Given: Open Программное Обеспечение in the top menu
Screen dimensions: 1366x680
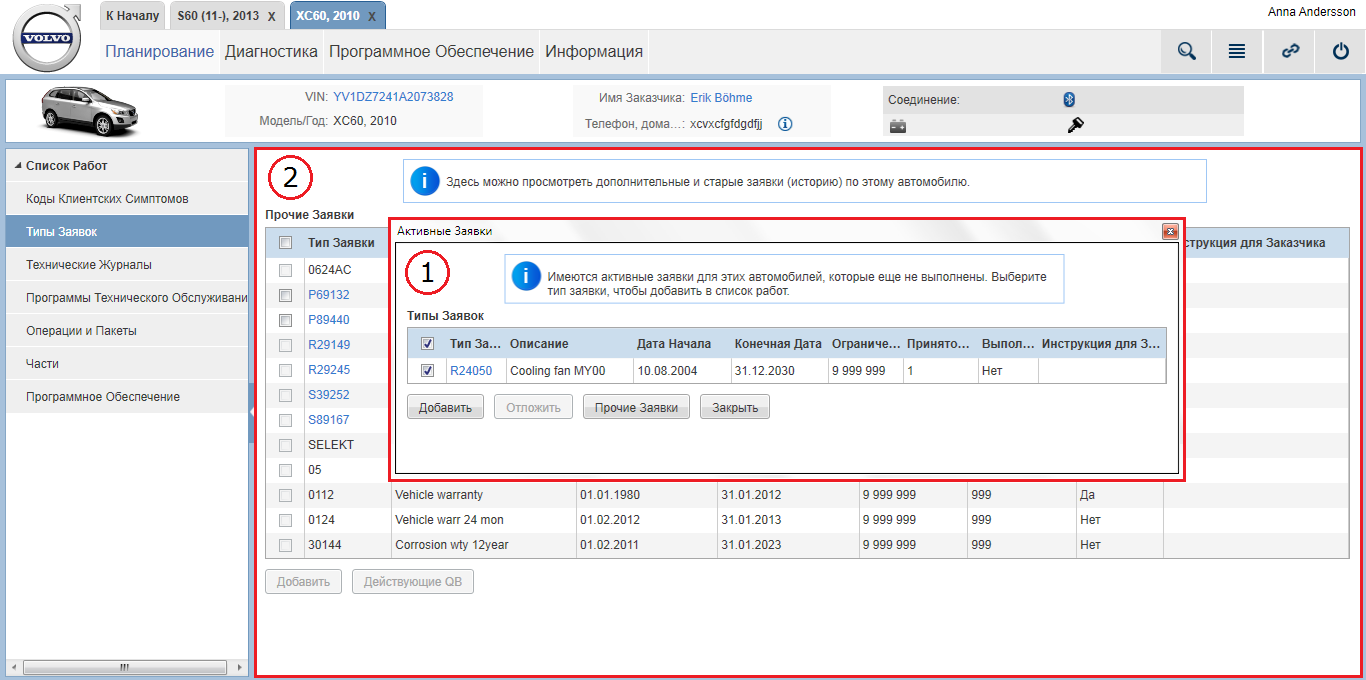Looking at the screenshot, I should (x=431, y=52).
